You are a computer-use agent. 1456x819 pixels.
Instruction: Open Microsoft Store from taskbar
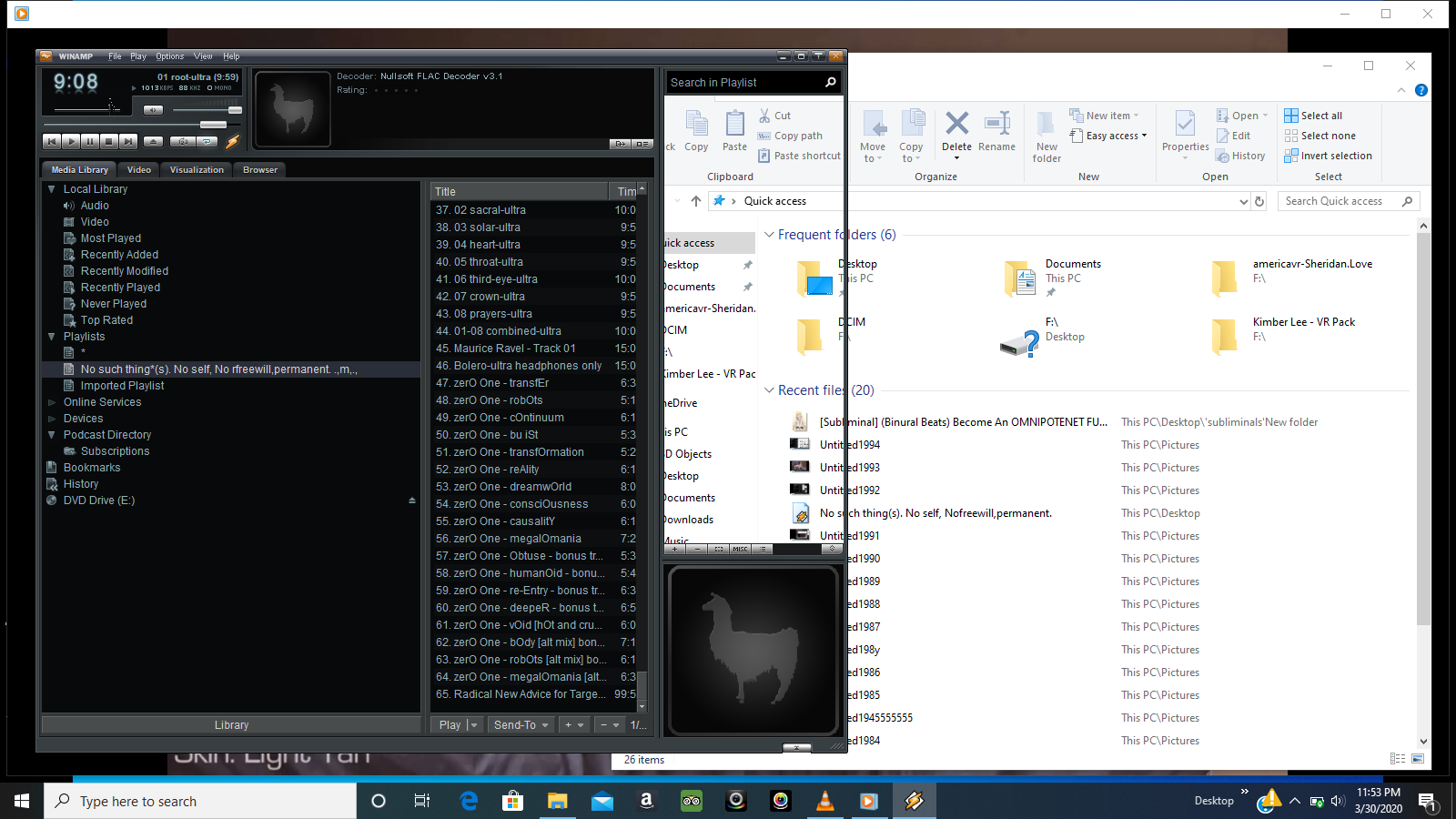(x=512, y=801)
